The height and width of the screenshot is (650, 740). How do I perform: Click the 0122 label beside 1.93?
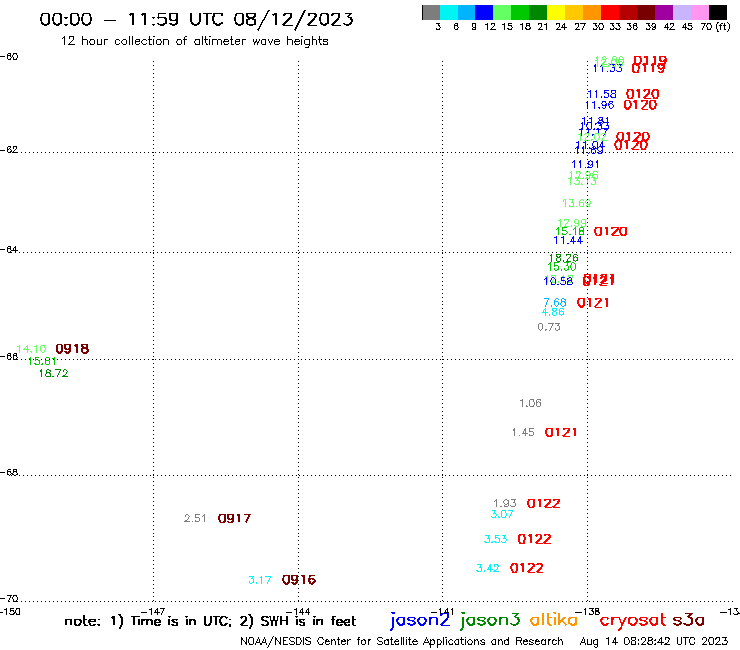coord(544,503)
